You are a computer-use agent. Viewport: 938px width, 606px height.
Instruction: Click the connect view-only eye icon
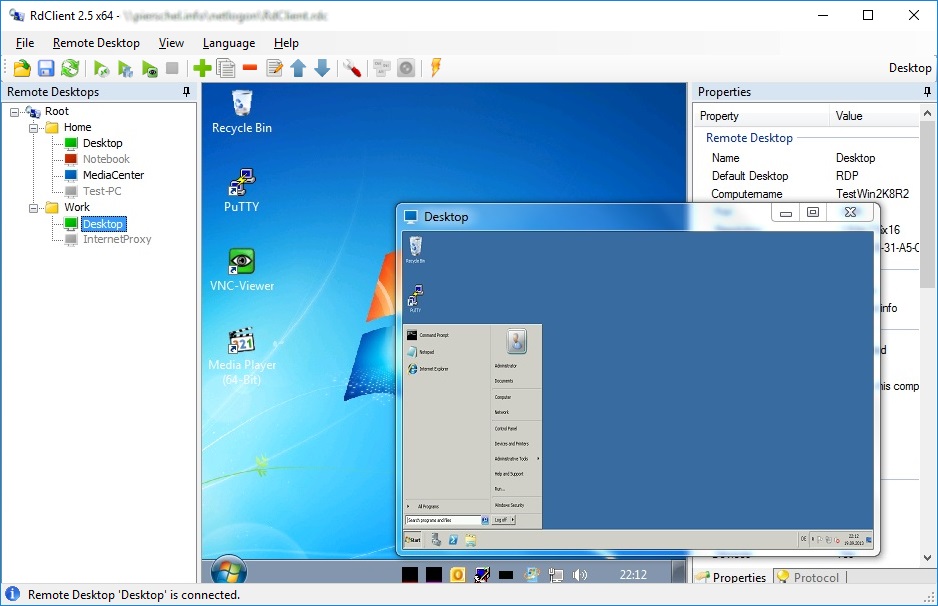[149, 69]
